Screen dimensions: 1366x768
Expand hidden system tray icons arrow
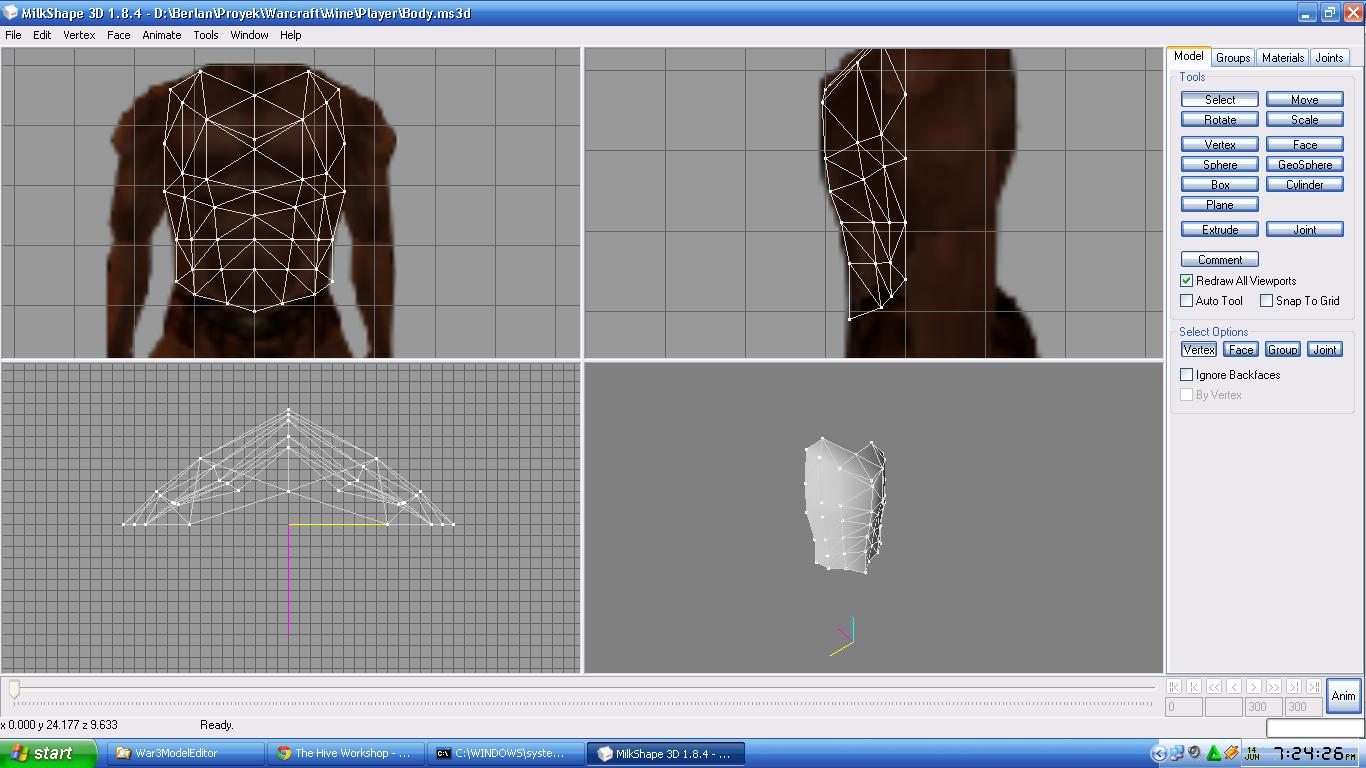coord(1159,754)
